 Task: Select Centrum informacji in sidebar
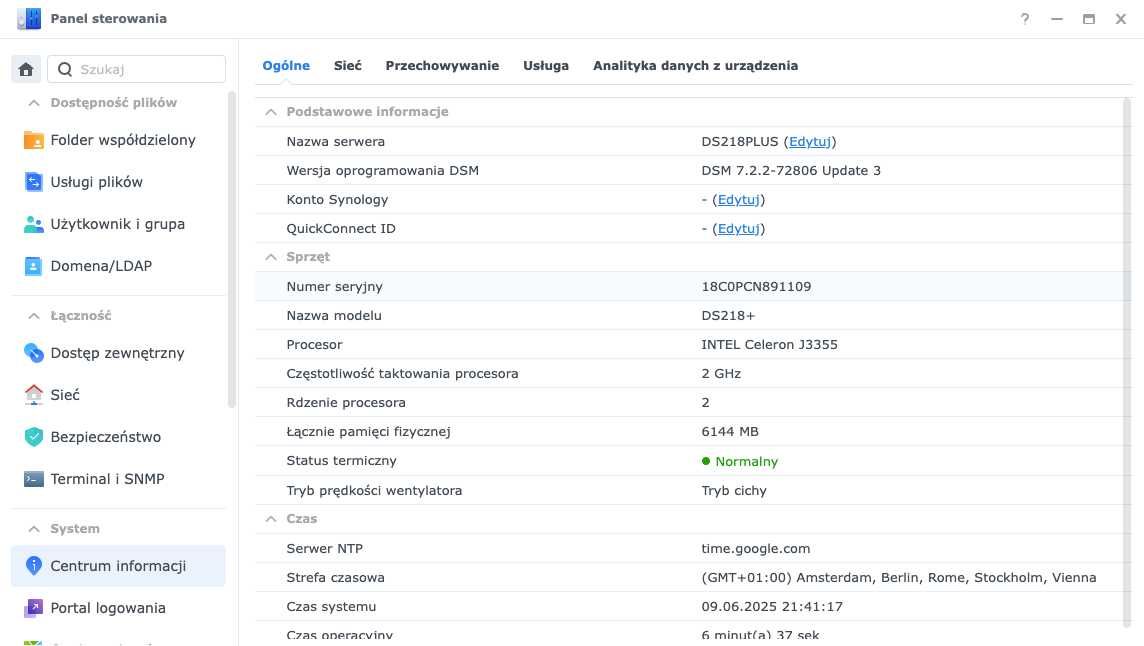[x=118, y=566]
